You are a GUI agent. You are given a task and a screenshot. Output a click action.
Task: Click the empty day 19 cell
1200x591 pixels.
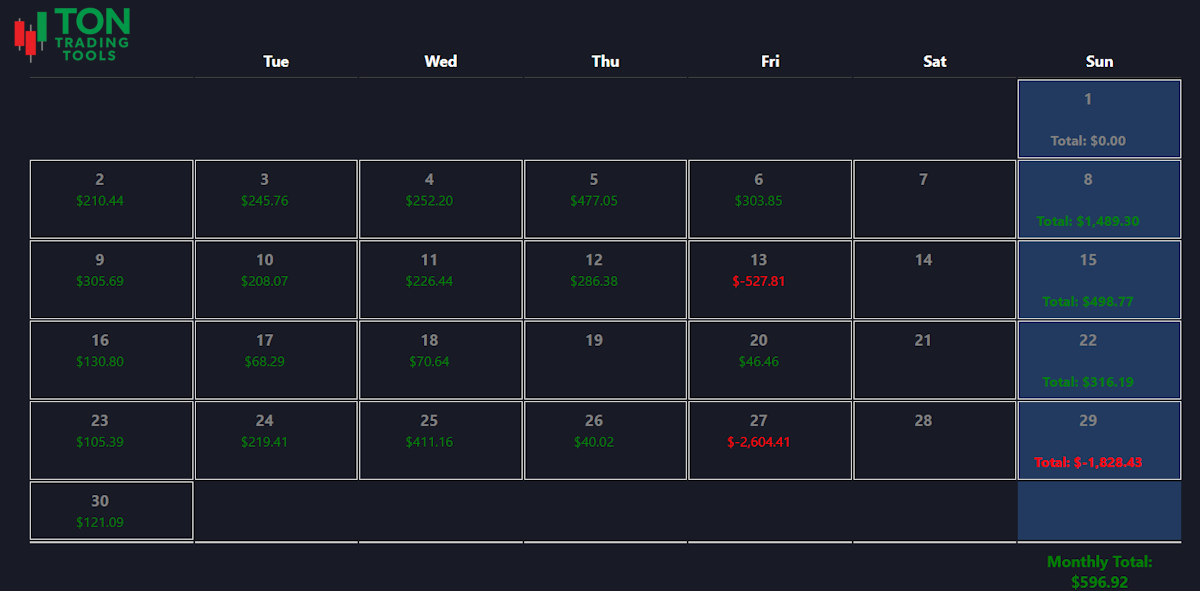(x=605, y=360)
